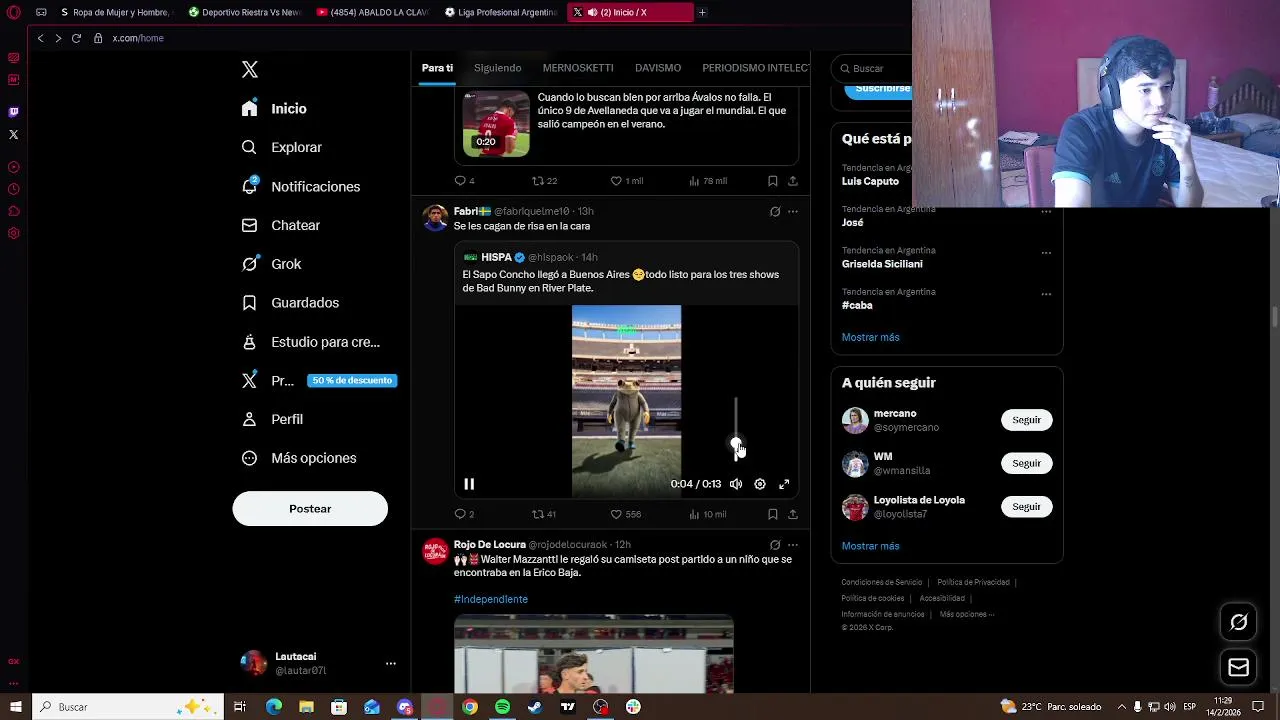The height and width of the screenshot is (720, 1280).
Task: Open more options on Rojo De Locura post
Action: (792, 545)
